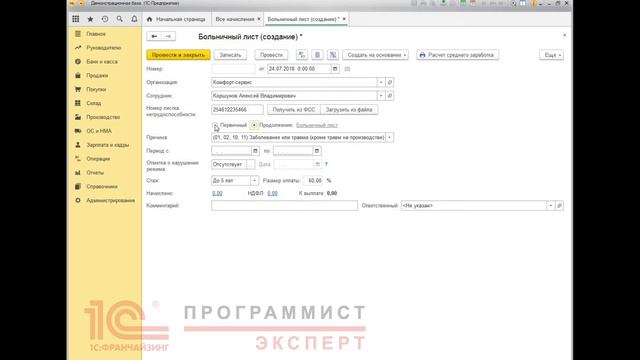Open the Сотрудник record link icon
The height and width of the screenshot is (360, 640).
(389, 96)
